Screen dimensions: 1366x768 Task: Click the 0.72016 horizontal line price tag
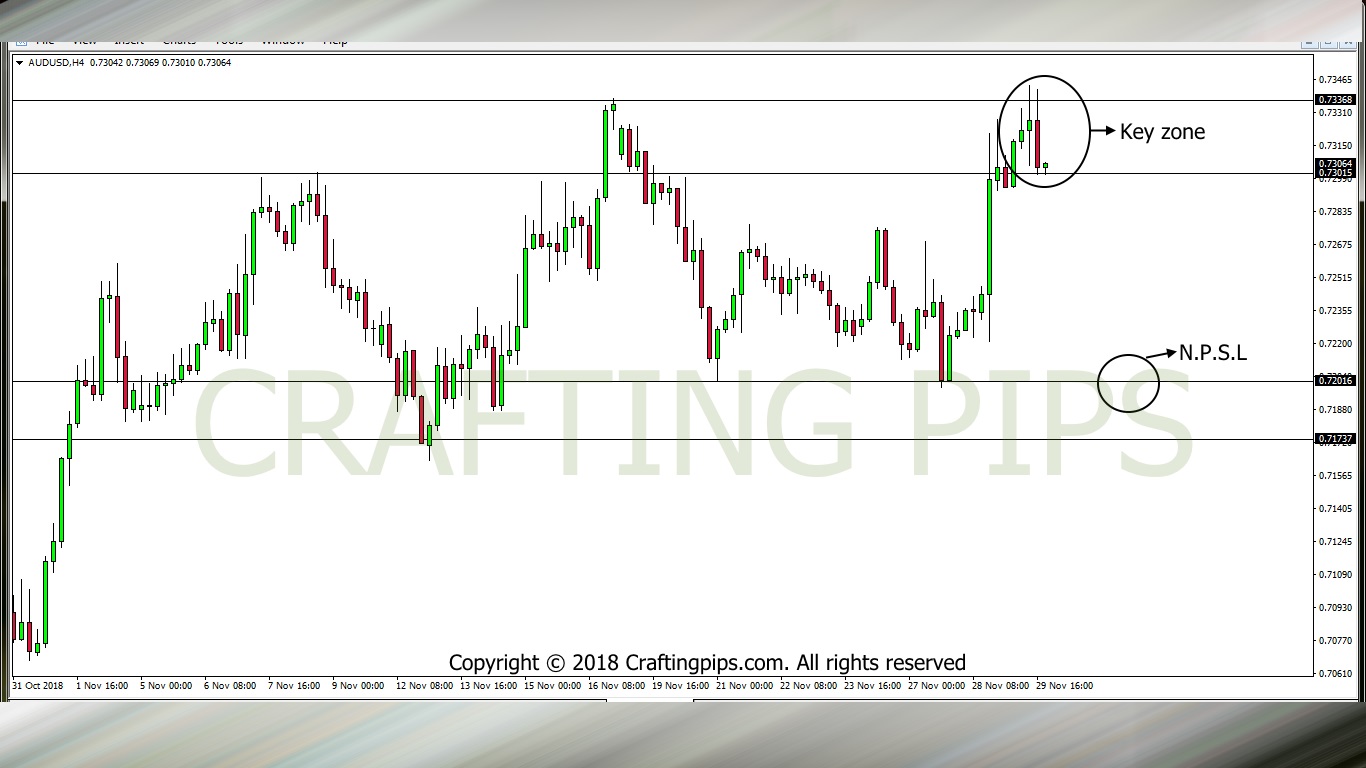1336,381
